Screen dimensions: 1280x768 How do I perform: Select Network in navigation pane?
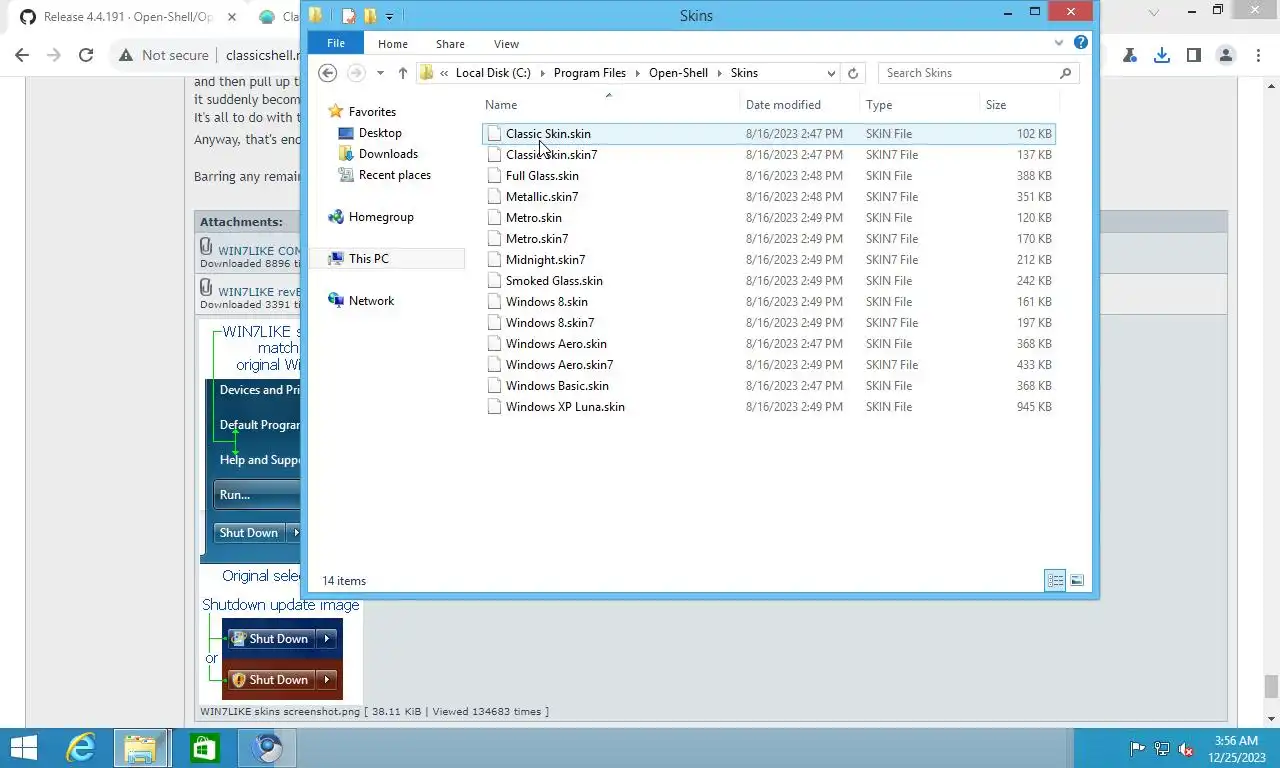[x=371, y=301]
